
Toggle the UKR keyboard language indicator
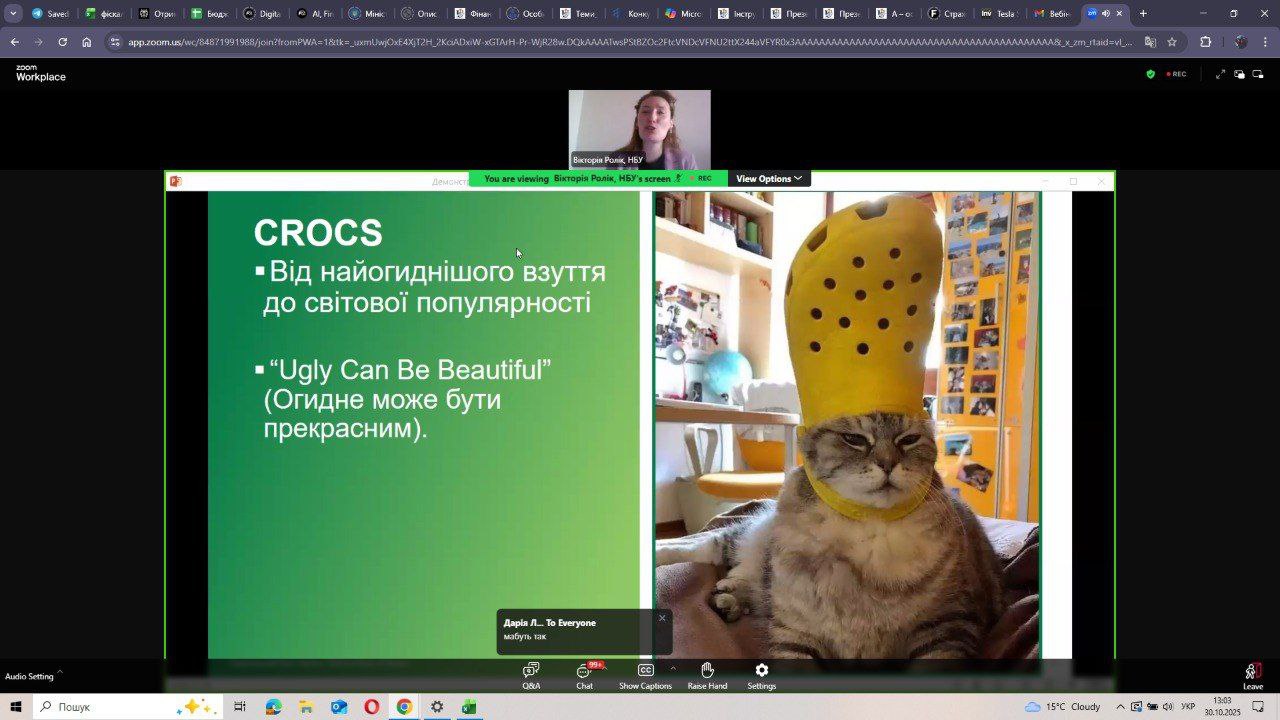tap(1188, 707)
